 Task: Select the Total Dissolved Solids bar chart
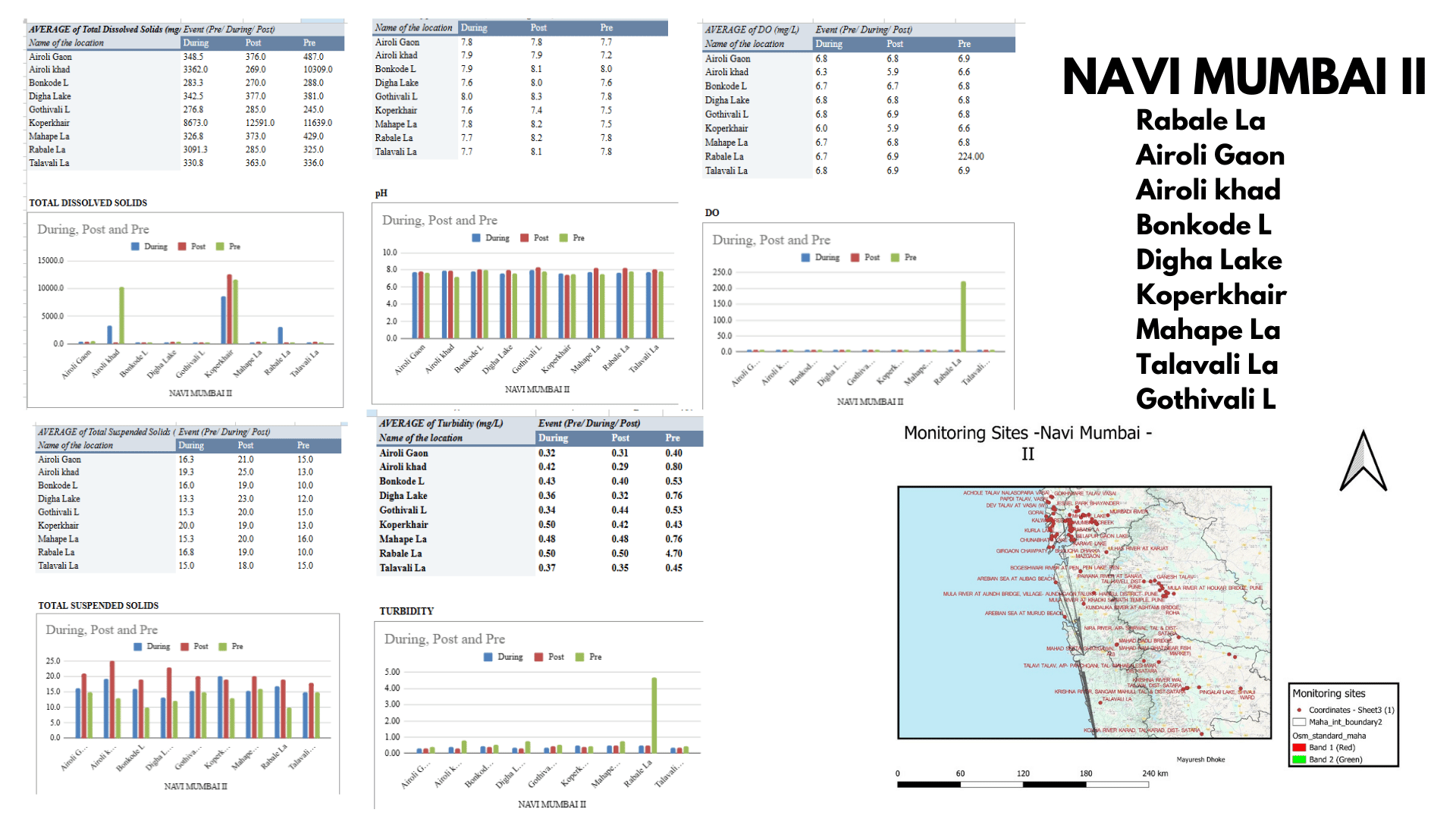click(x=185, y=310)
